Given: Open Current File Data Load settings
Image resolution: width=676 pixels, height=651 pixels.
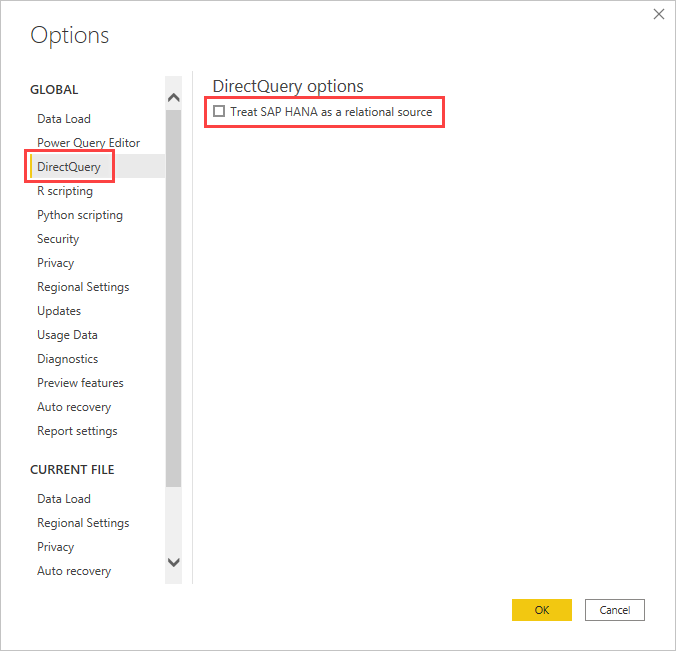Looking at the screenshot, I should point(64,499).
